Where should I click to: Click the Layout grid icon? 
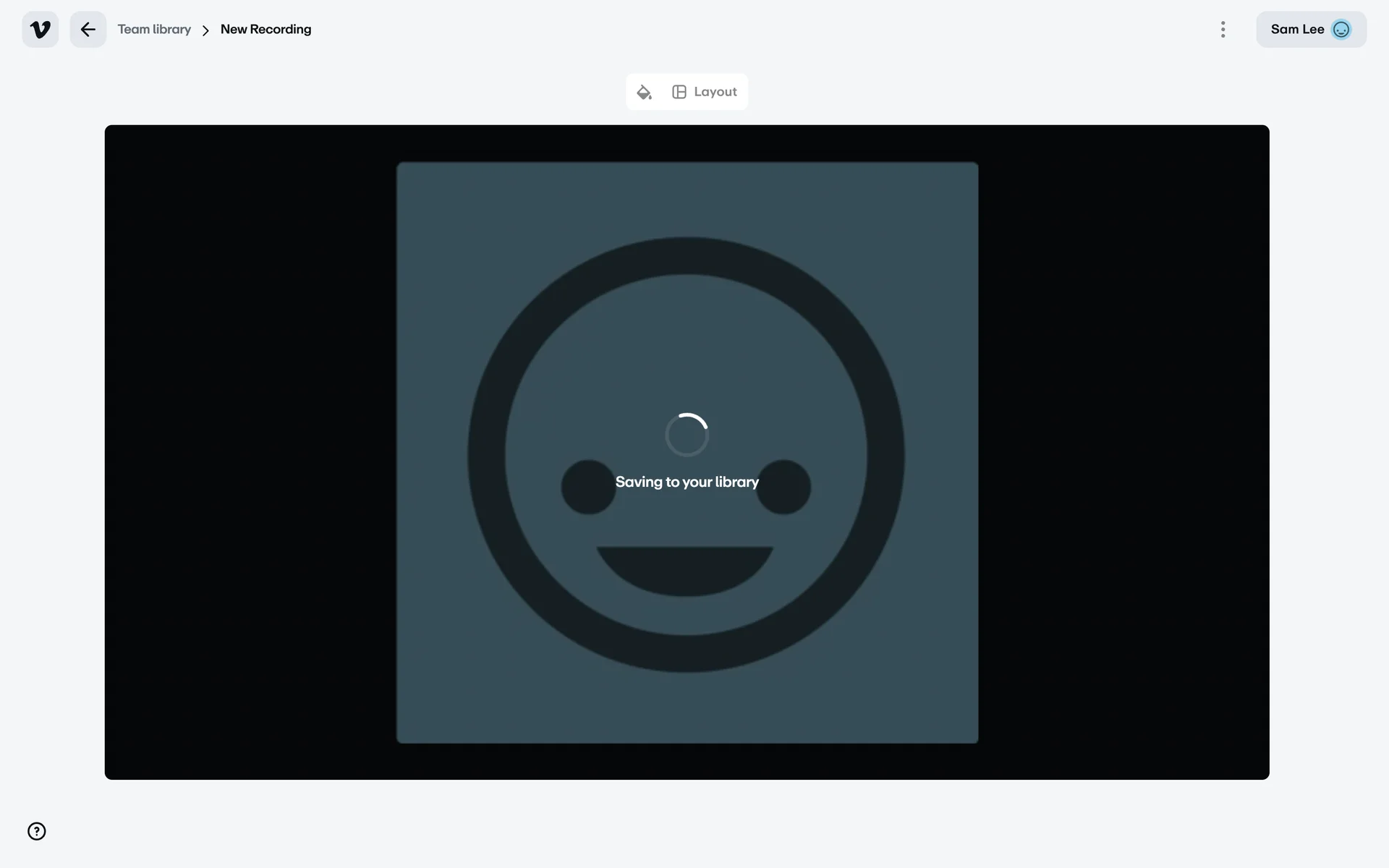point(679,92)
